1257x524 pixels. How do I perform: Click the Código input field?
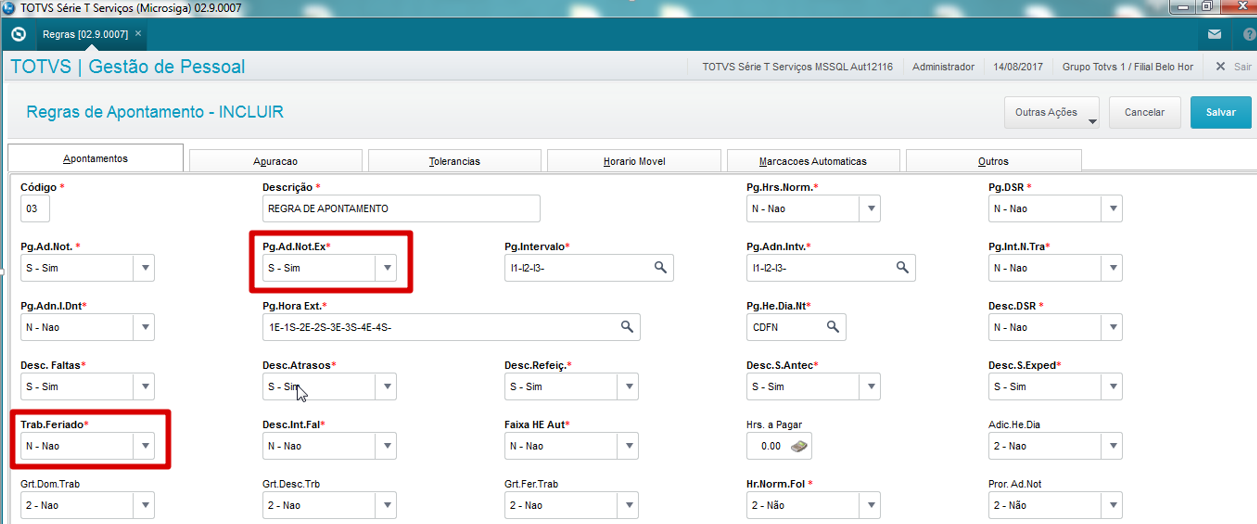[35, 208]
